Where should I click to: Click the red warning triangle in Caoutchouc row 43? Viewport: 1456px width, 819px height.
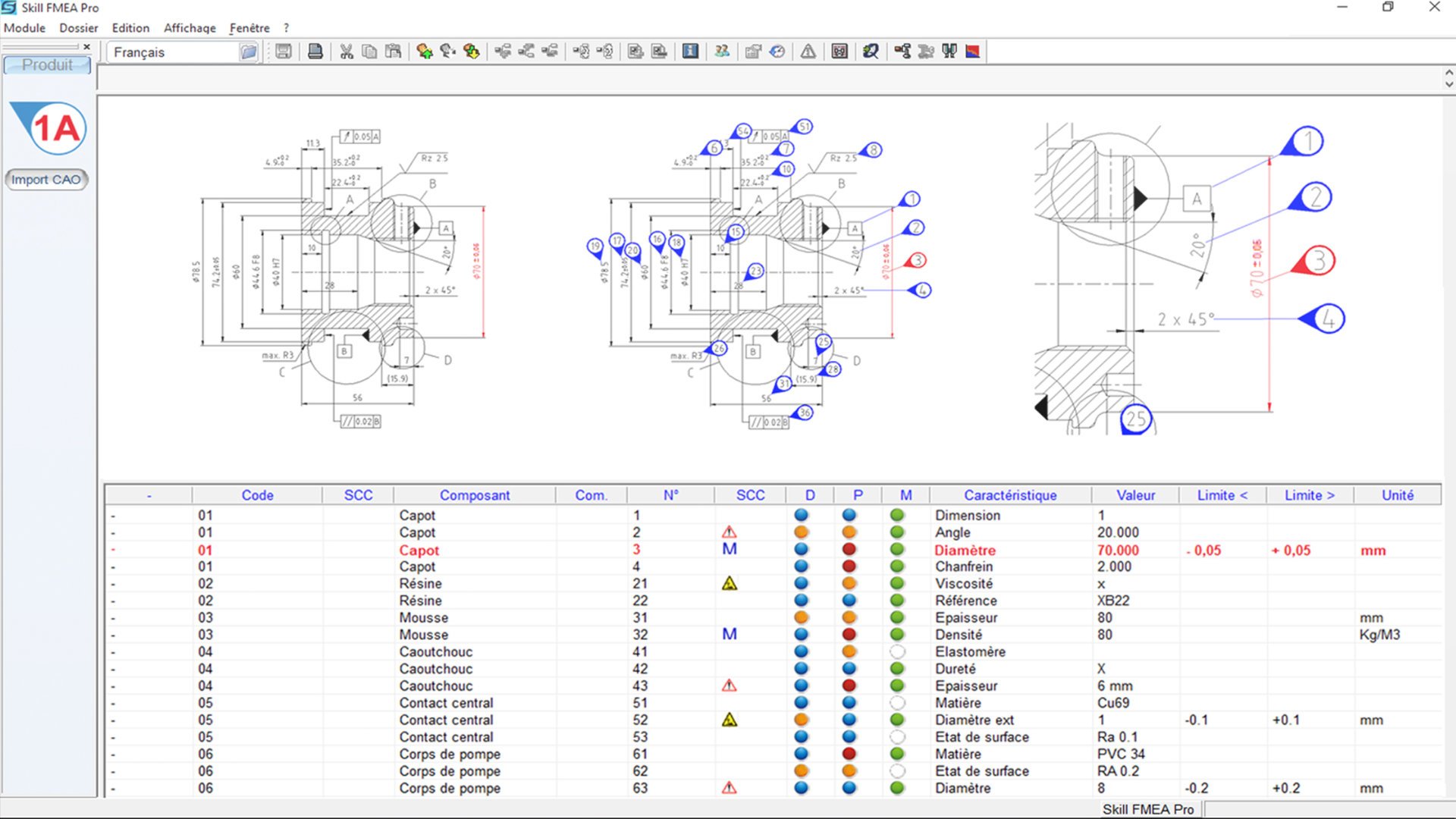click(729, 686)
